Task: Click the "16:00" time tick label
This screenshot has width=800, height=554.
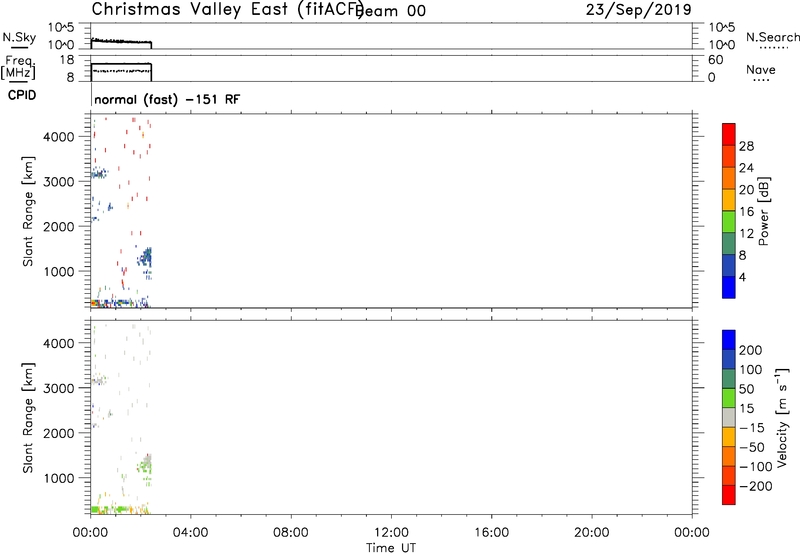Action: coord(491,533)
